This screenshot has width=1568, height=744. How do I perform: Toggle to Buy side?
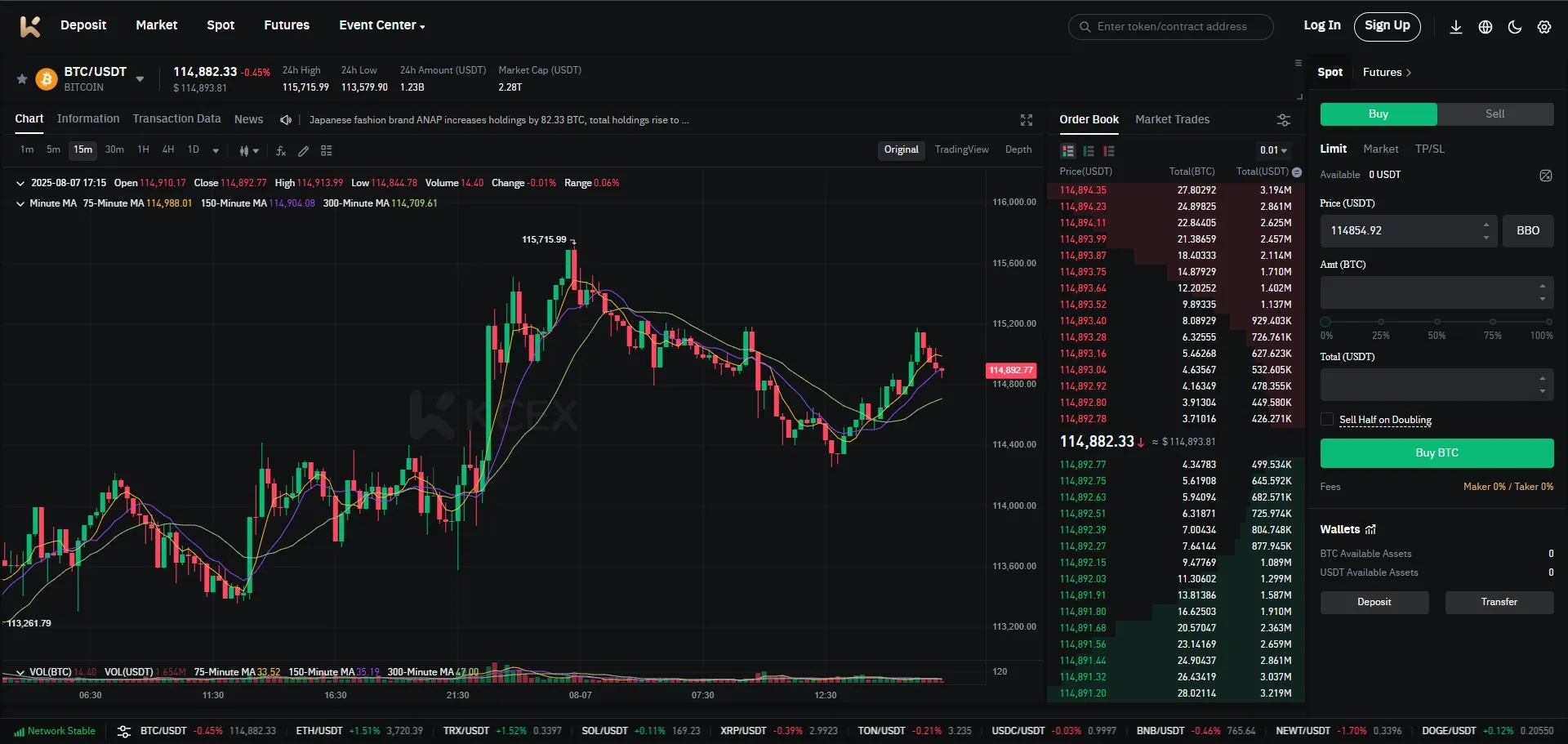(x=1379, y=114)
